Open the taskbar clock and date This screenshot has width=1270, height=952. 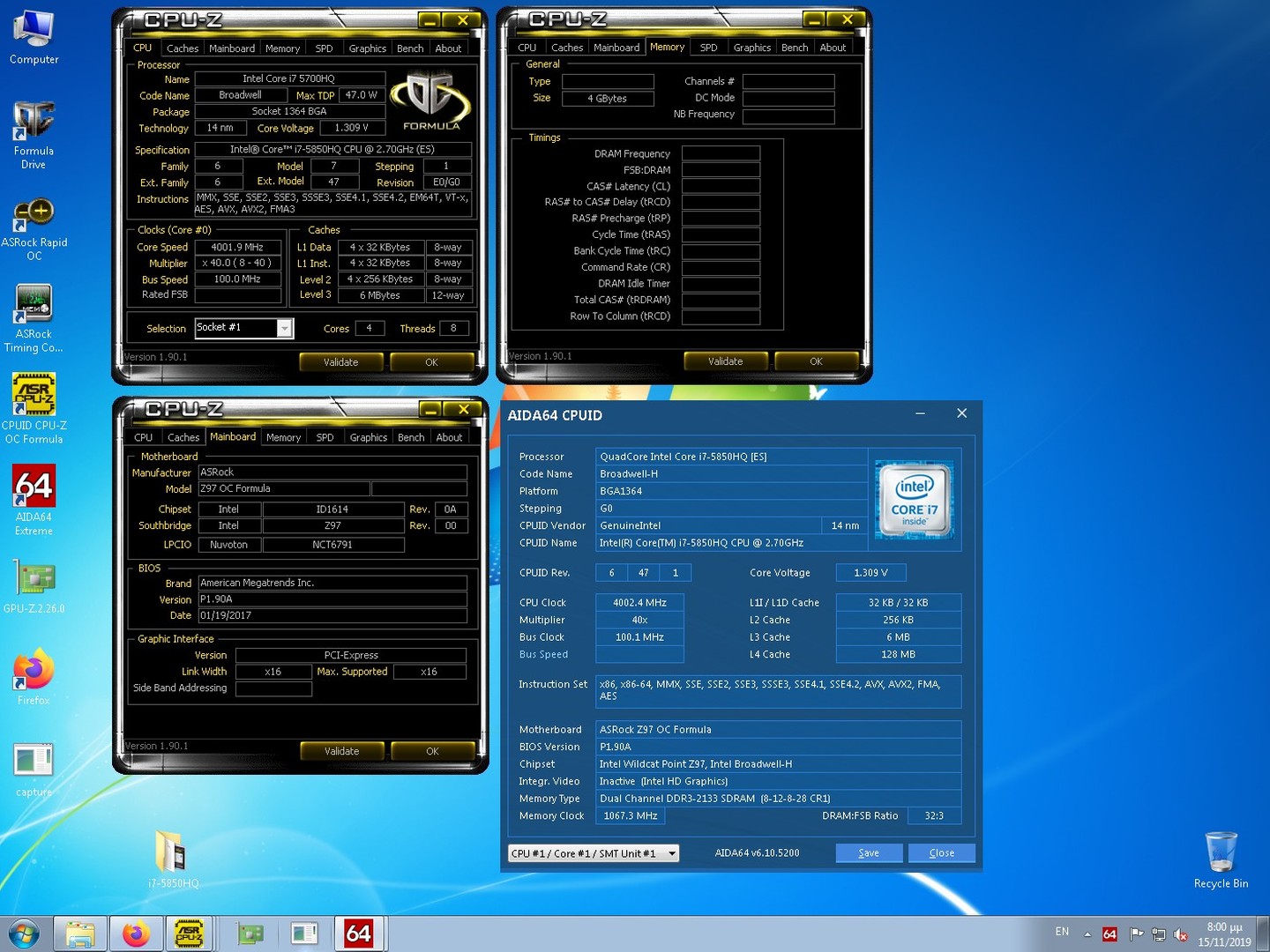tap(1224, 934)
